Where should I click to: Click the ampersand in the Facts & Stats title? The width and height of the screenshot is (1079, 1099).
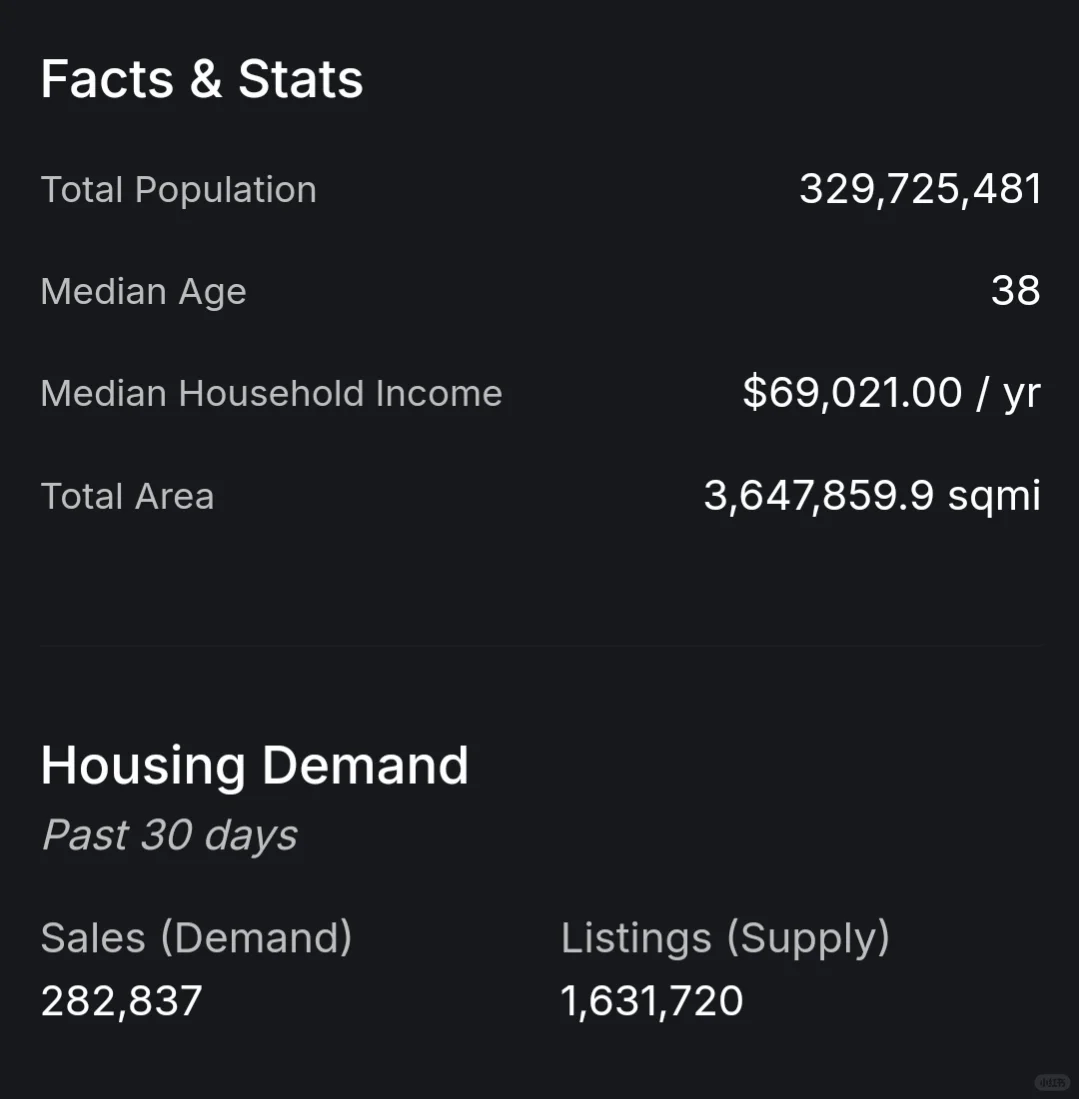click(205, 79)
